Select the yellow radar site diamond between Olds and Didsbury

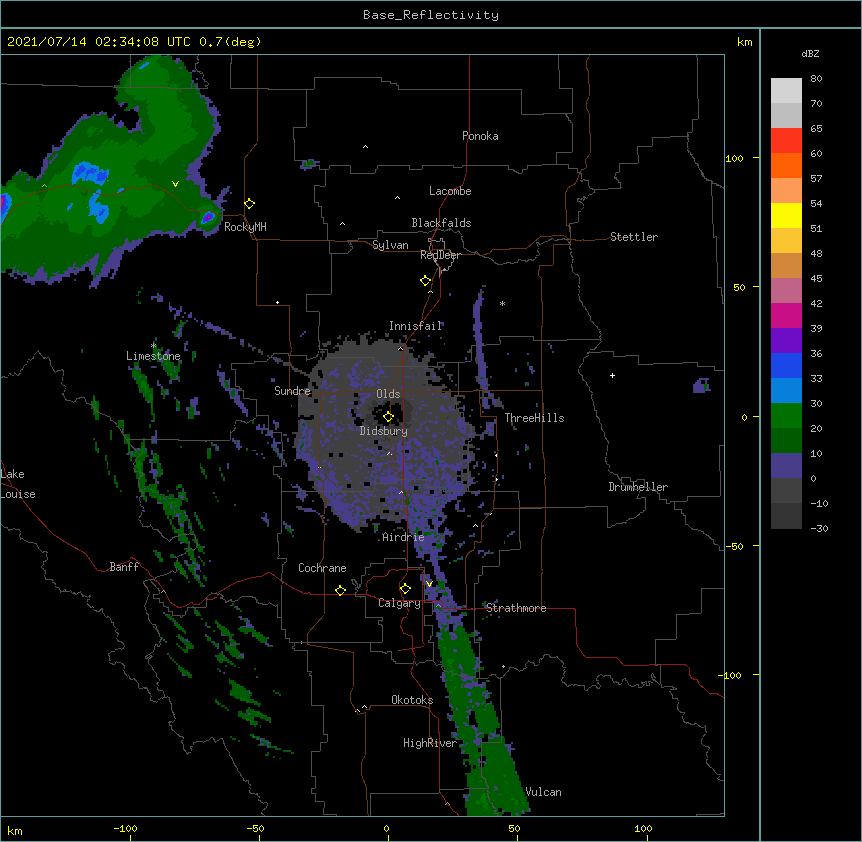388,417
